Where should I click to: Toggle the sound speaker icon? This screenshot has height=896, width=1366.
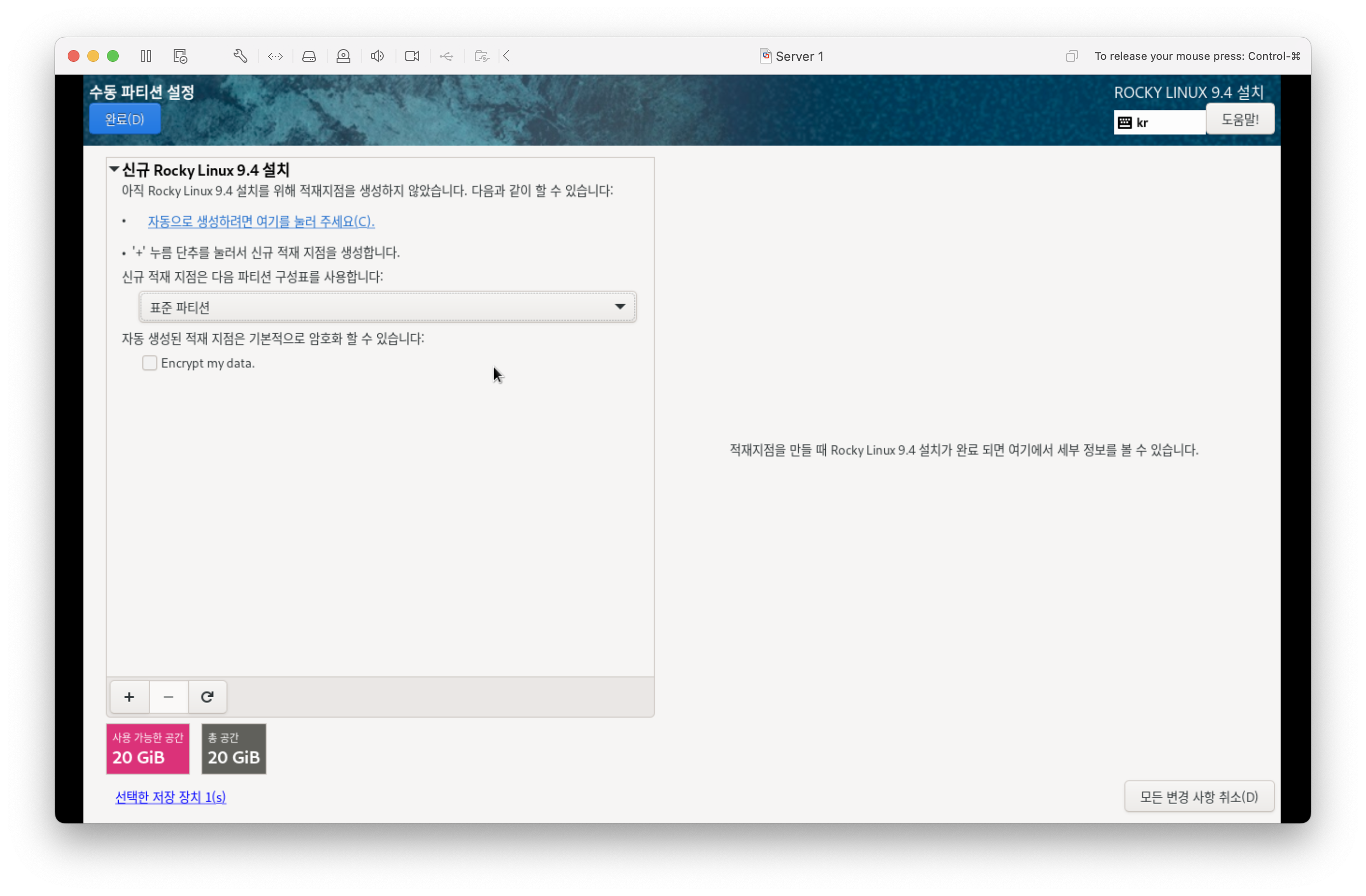tap(377, 55)
